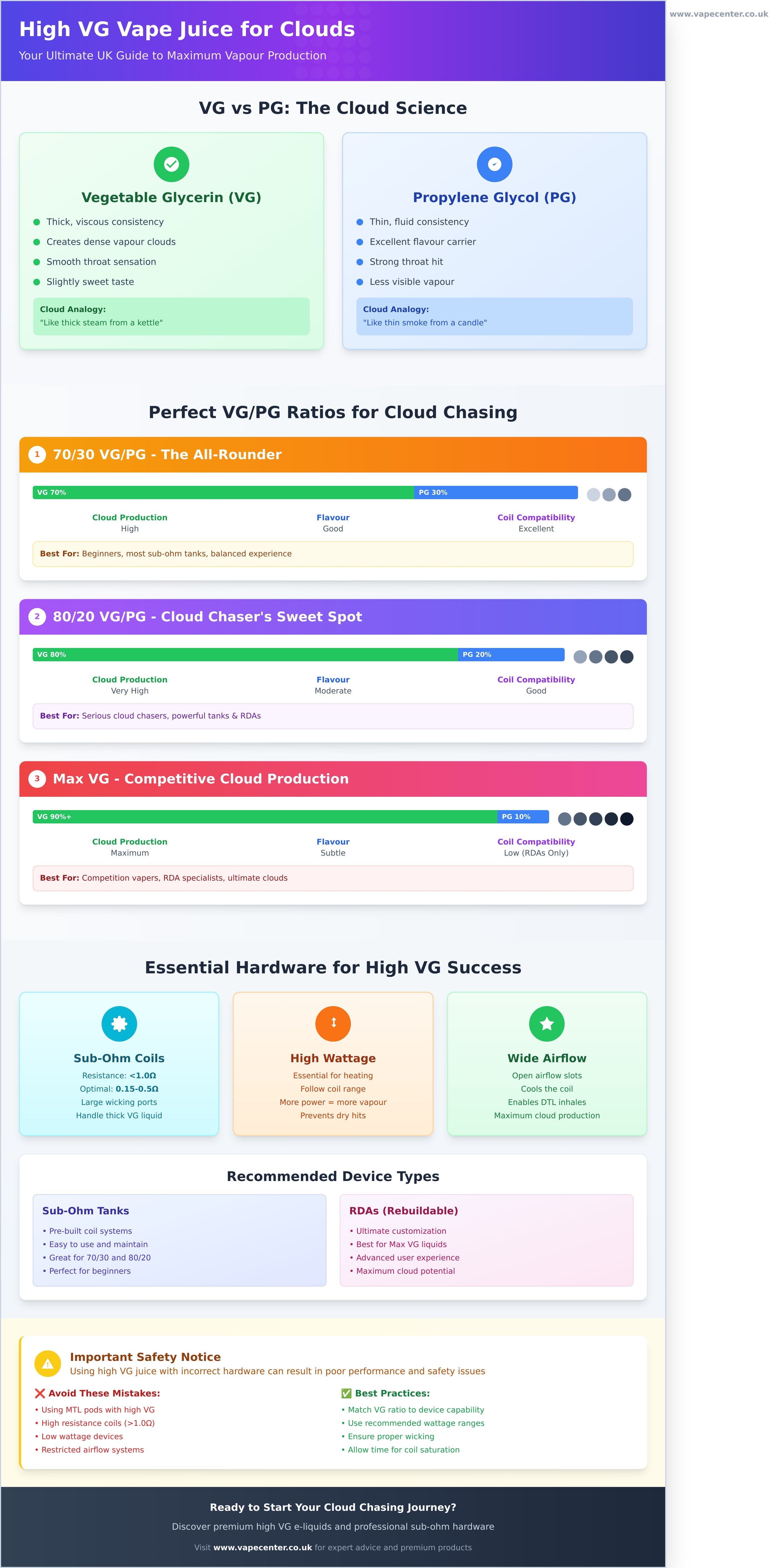Click More power = more vapour text
Screen dimensions: 774x1568
[333, 1102]
